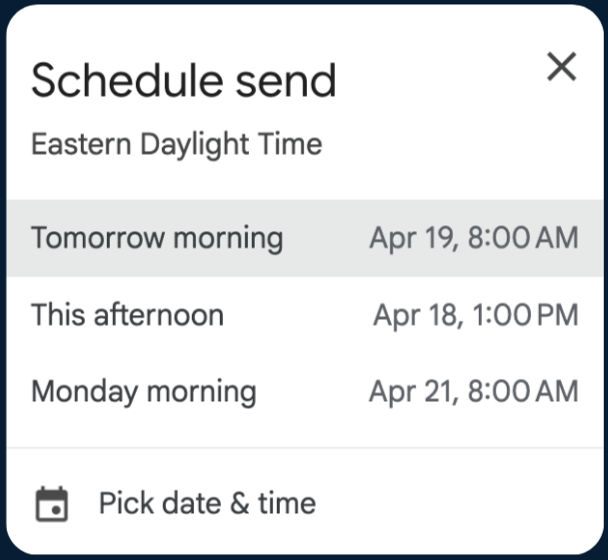Viewport: 608px width, 560px height.
Task: Select Monday morning schedule option
Action: coord(305,392)
